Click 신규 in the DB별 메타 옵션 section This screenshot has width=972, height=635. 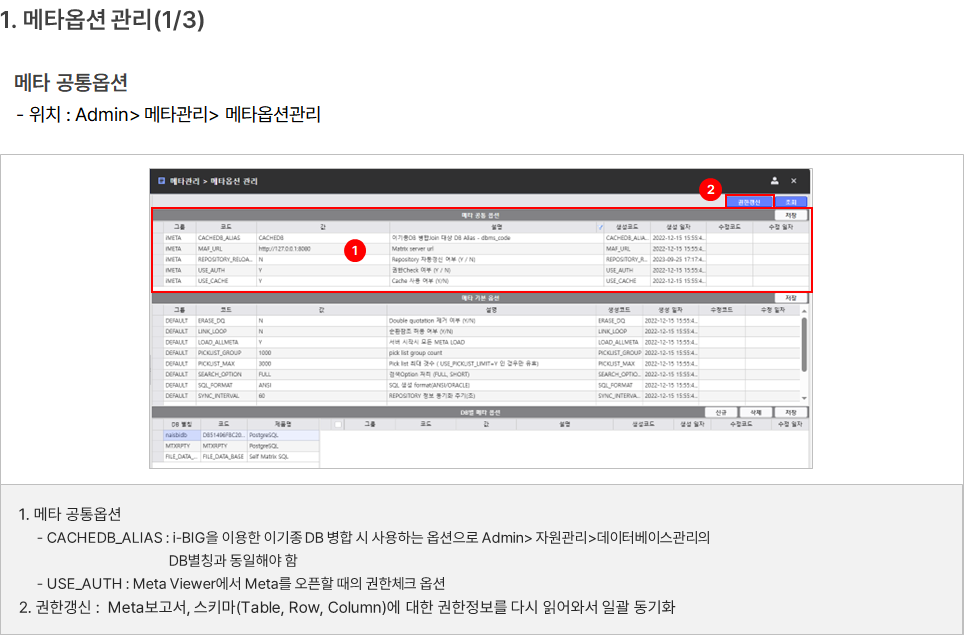[721, 412]
